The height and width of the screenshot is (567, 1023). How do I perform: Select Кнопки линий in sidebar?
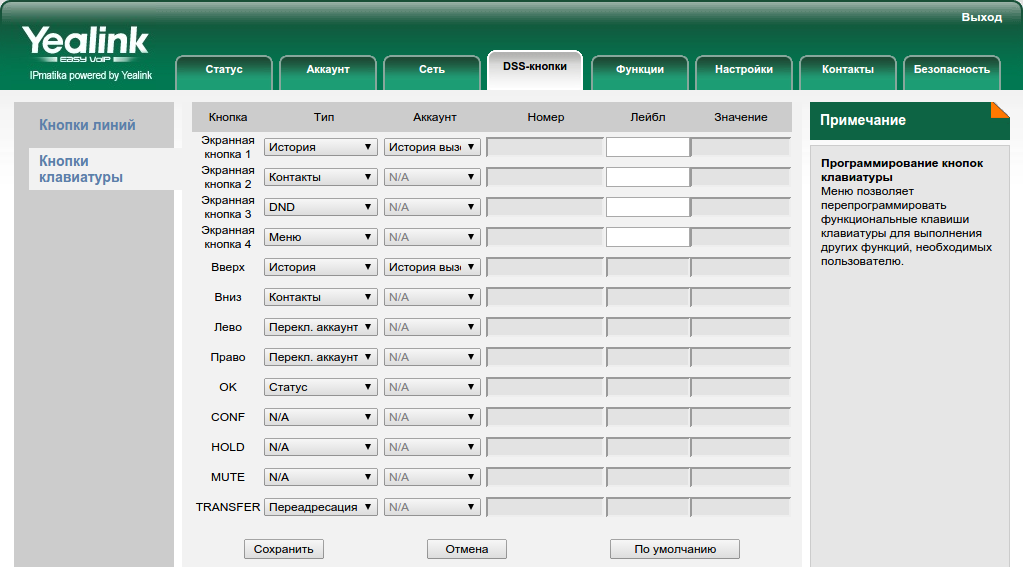[x=87, y=125]
